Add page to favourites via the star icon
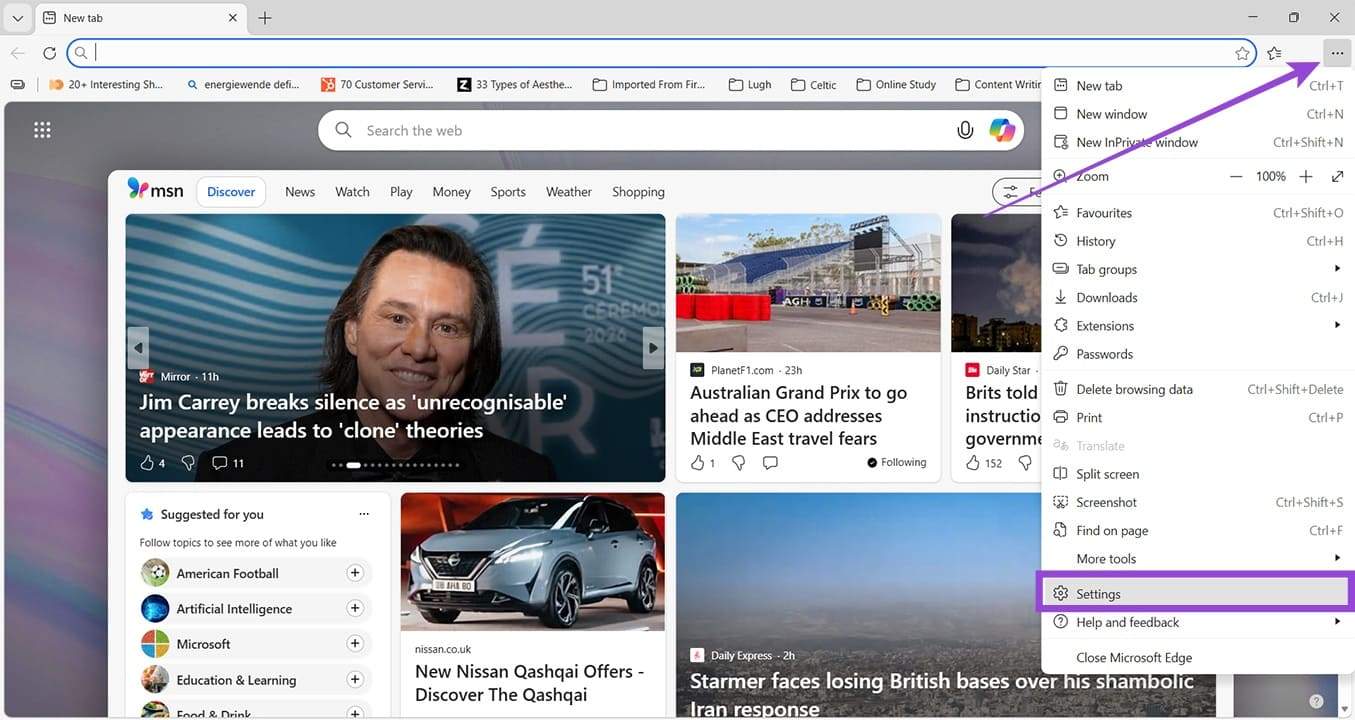Screen dimensions: 1355x720 (1242, 53)
